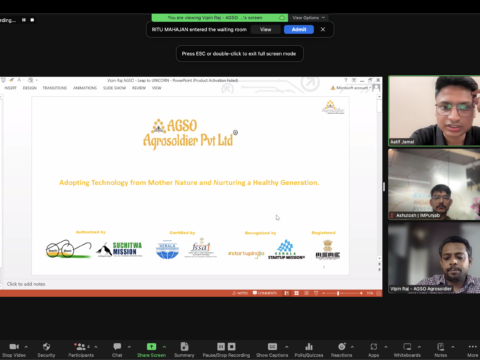Toggle Show Captions CC icon
This screenshot has height=360, width=480.
(272, 347)
